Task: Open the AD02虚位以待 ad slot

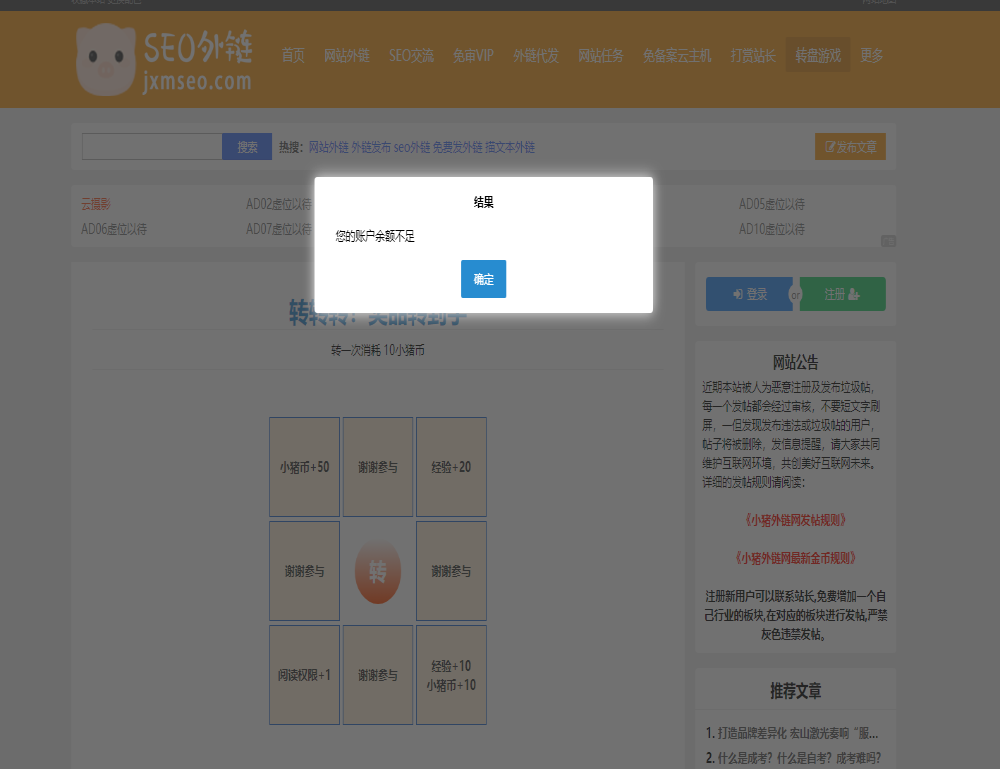Action: (x=279, y=204)
